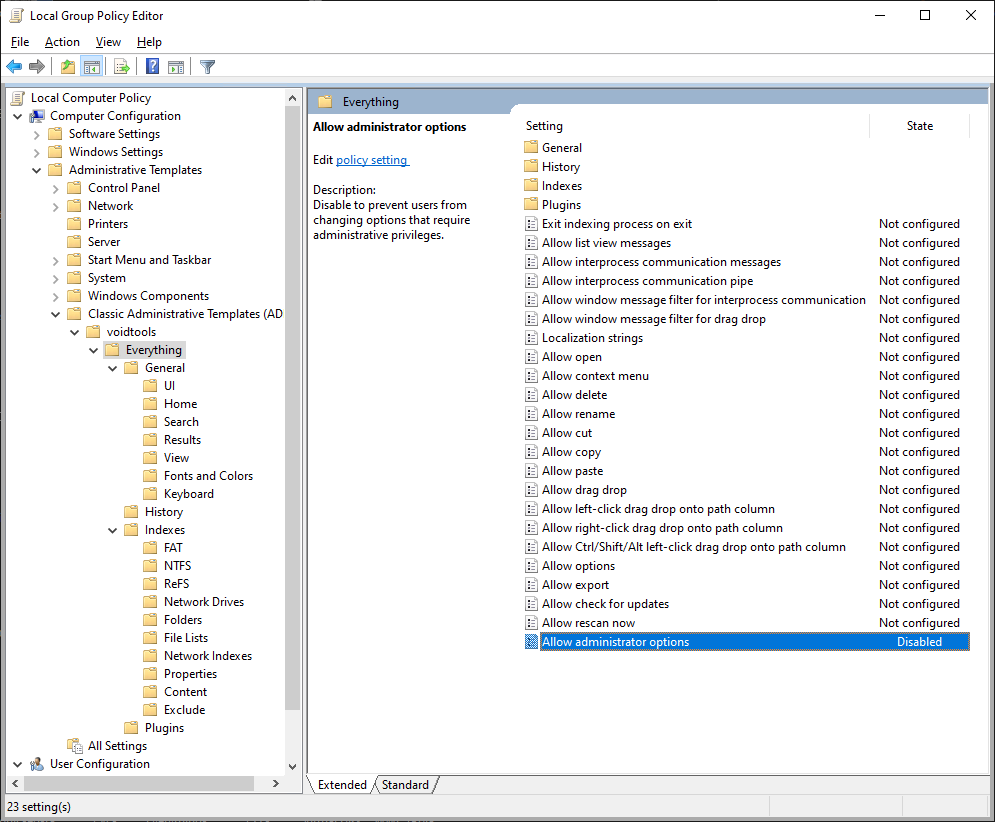Click the folder icon in the Everything header
995x822 pixels.
coord(326,102)
